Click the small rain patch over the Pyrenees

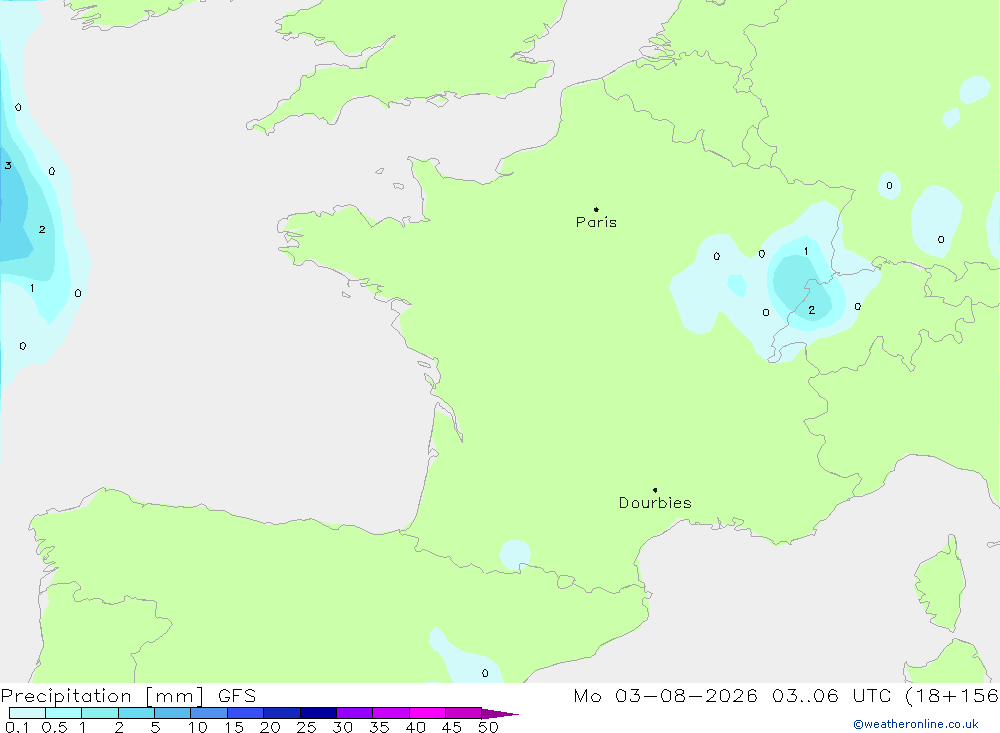coord(515,554)
